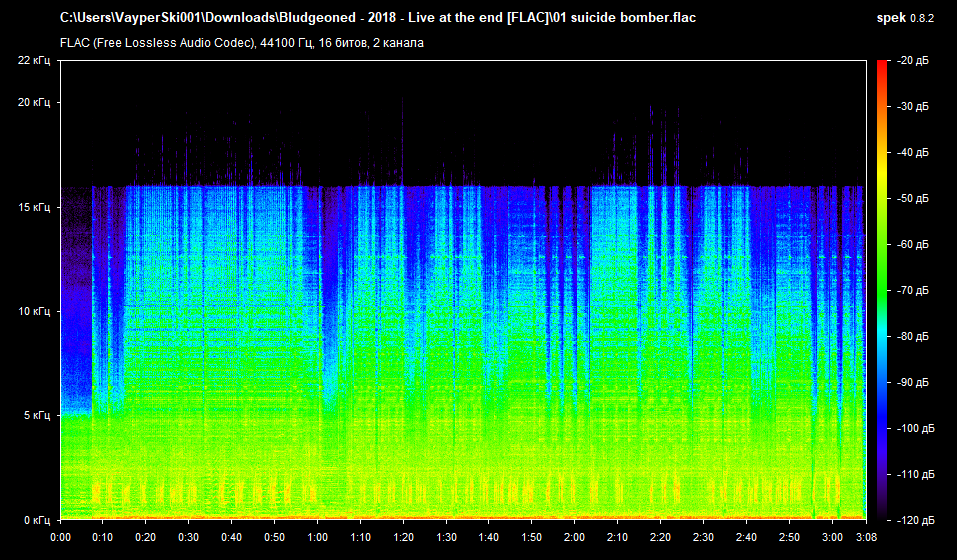The height and width of the screenshot is (560, 957).
Task: Click the 5 кГц frequency label
Action: (37, 415)
